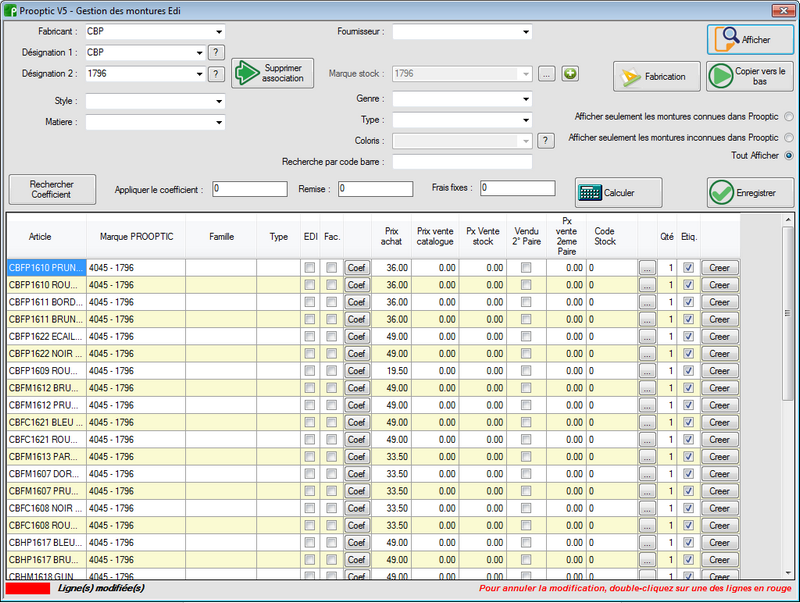Viewport: 800px width, 603px height.
Task: Click Creer button on CBFC1621 BLEU row
Action: (719, 422)
